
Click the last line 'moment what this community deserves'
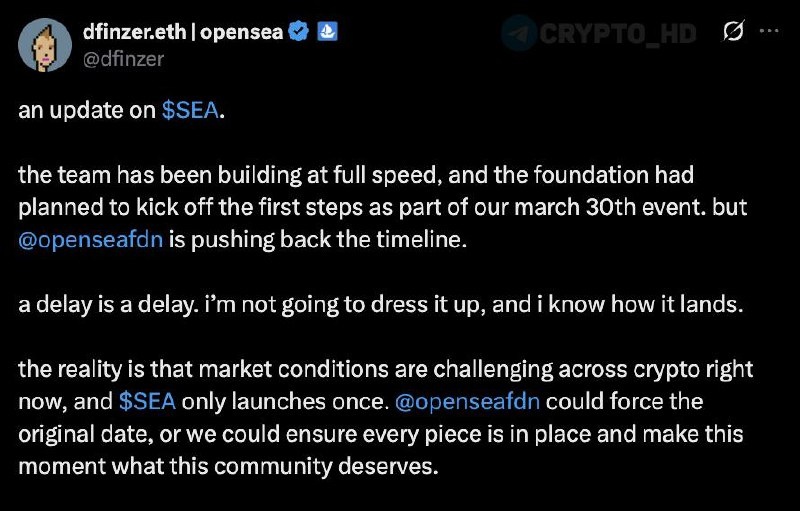pos(229,466)
